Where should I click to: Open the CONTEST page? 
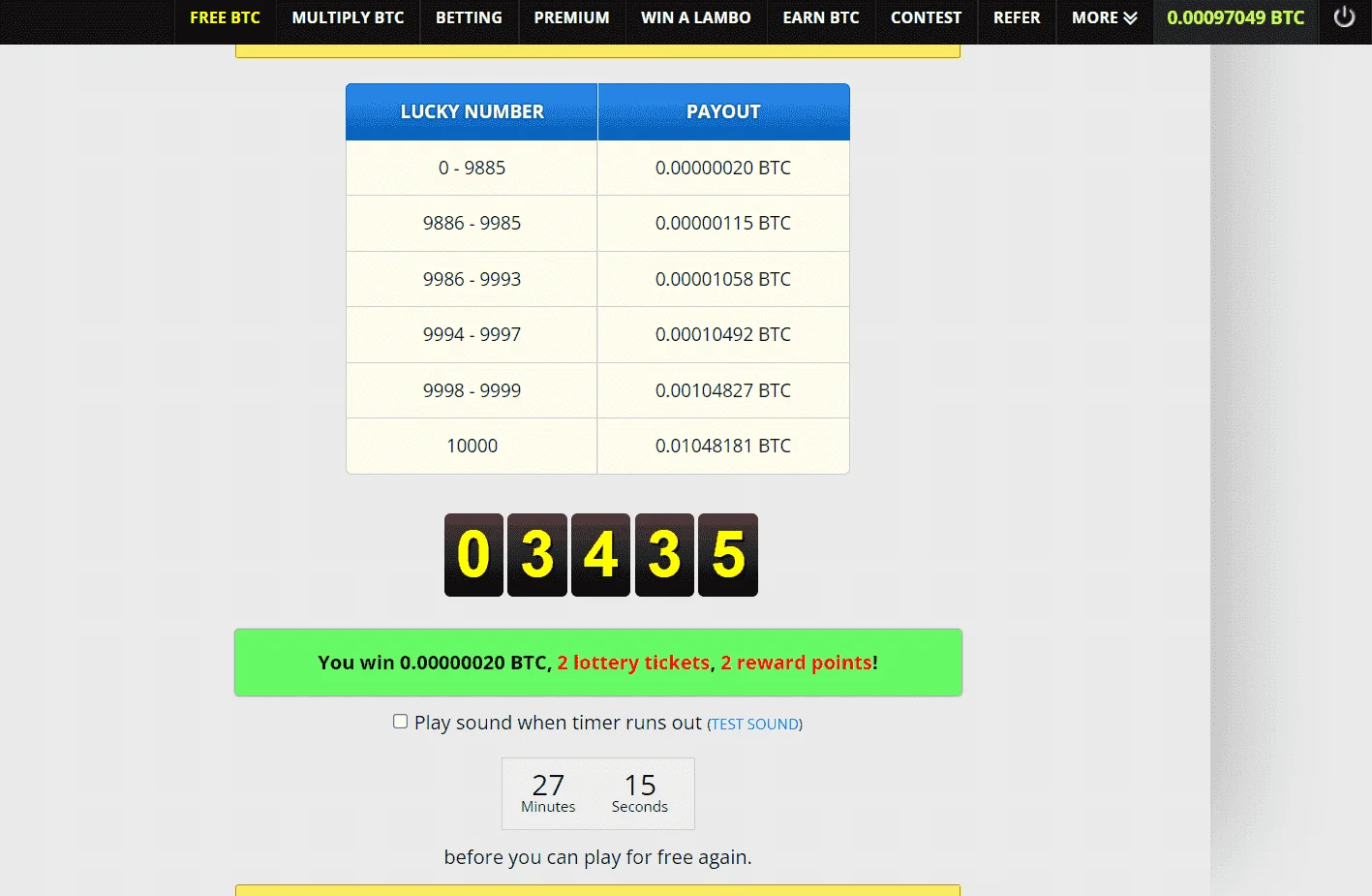coord(926,18)
